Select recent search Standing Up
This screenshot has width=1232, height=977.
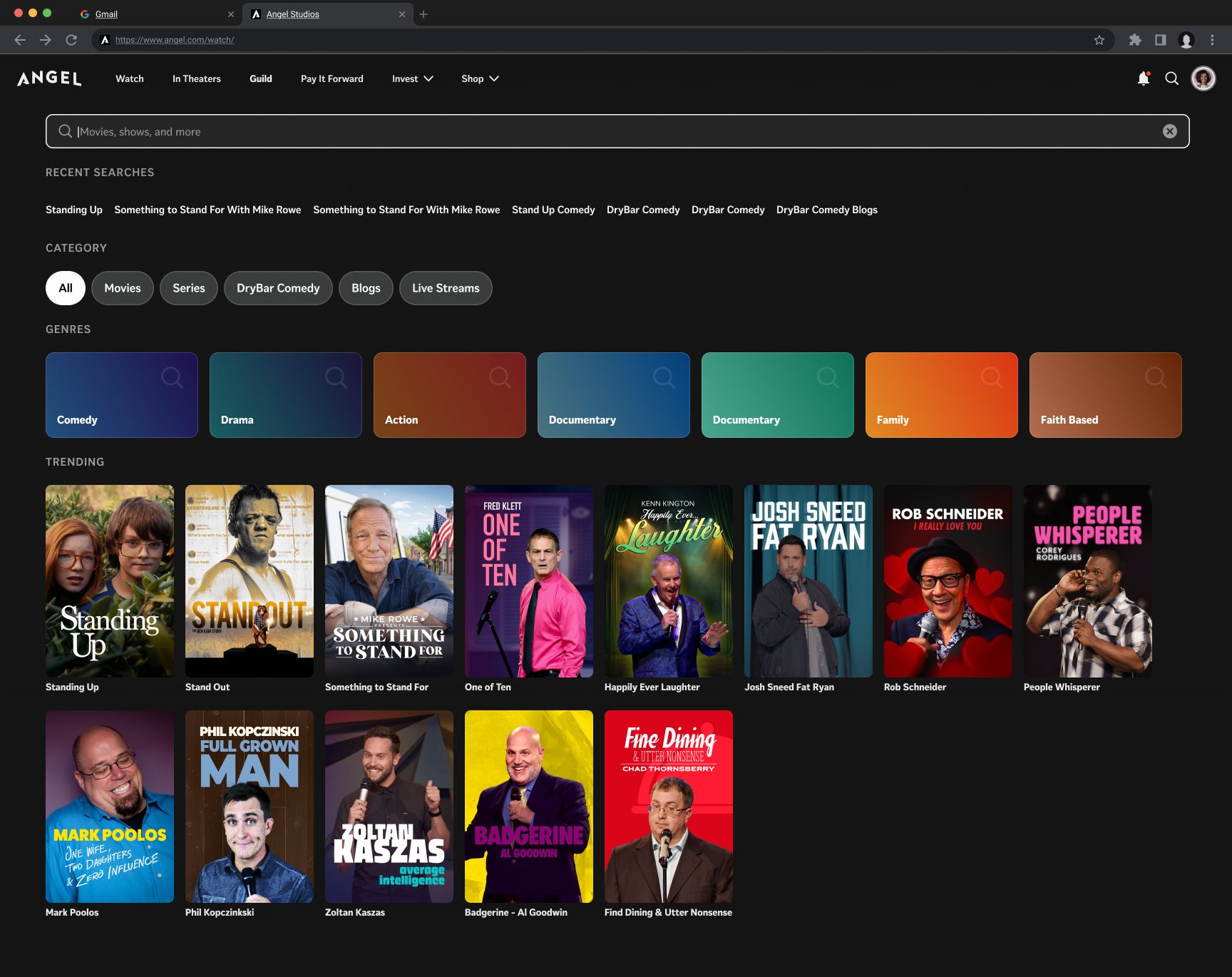click(x=74, y=210)
